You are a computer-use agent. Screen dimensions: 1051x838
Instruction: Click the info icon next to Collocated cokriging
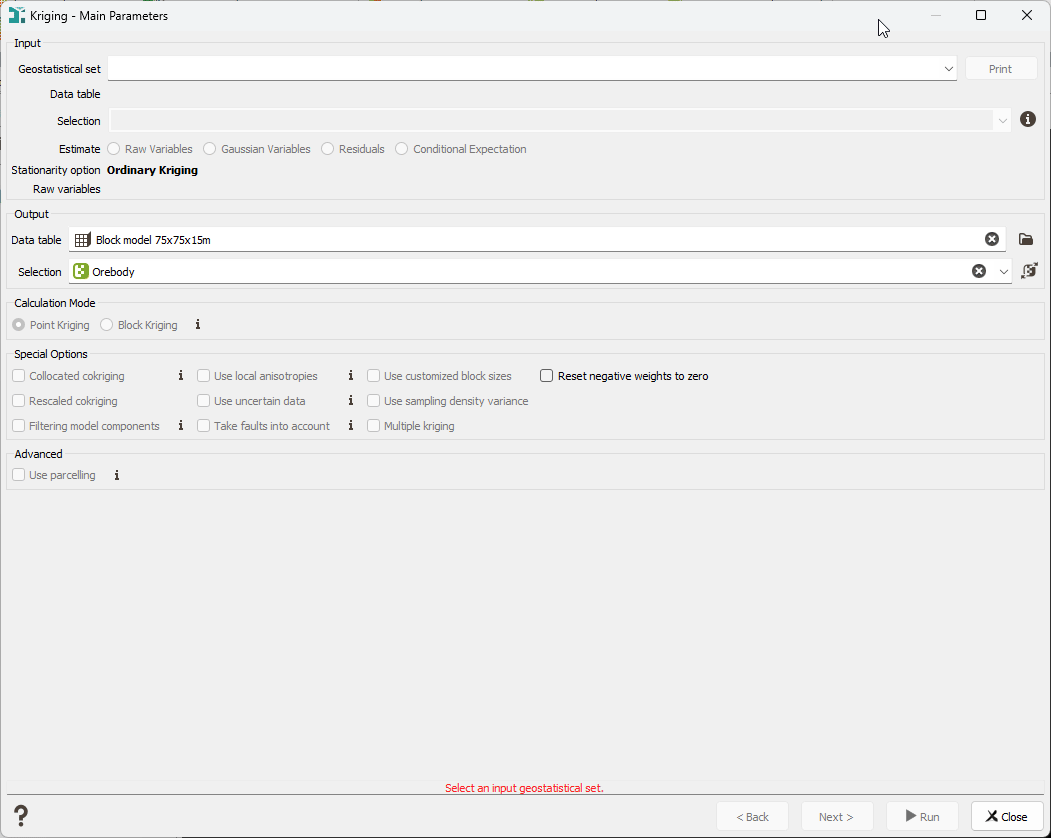[x=180, y=375]
